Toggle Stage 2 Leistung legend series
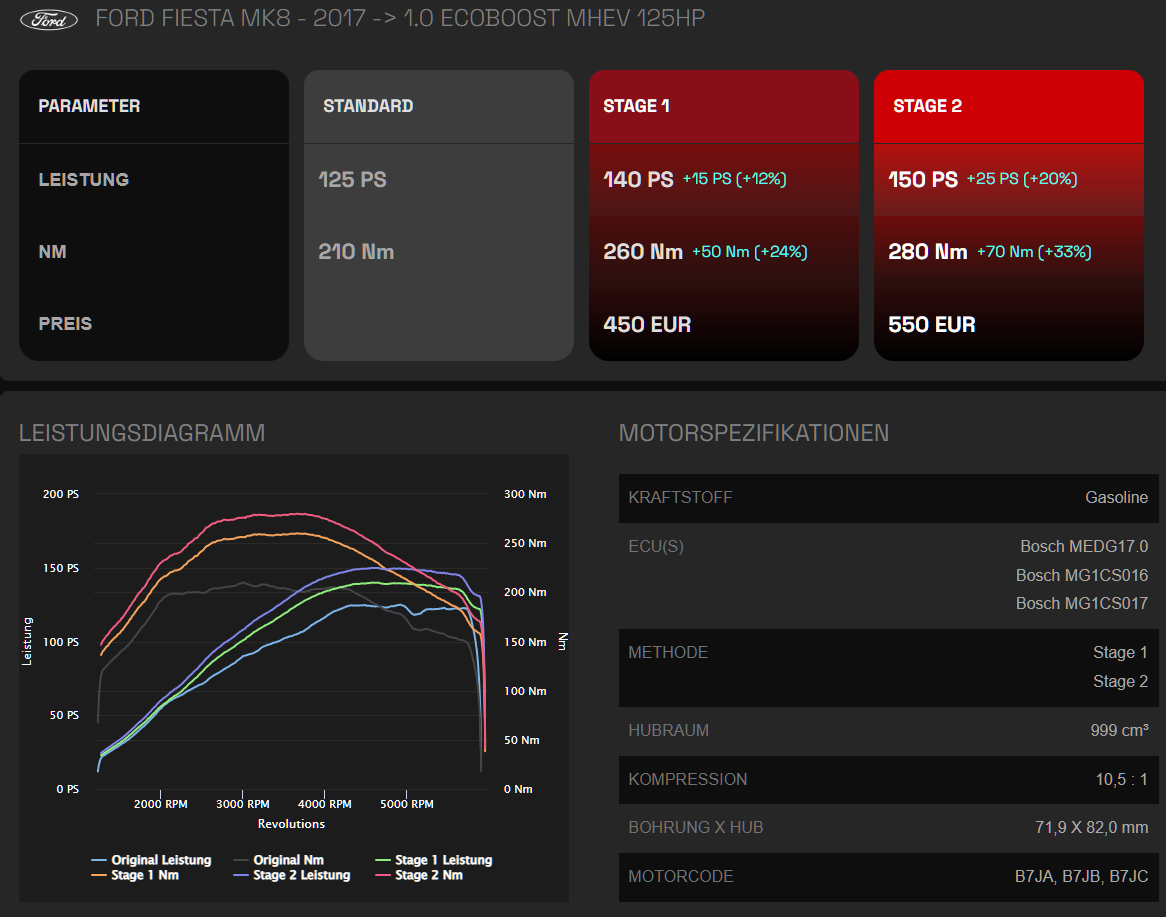 pos(292,875)
